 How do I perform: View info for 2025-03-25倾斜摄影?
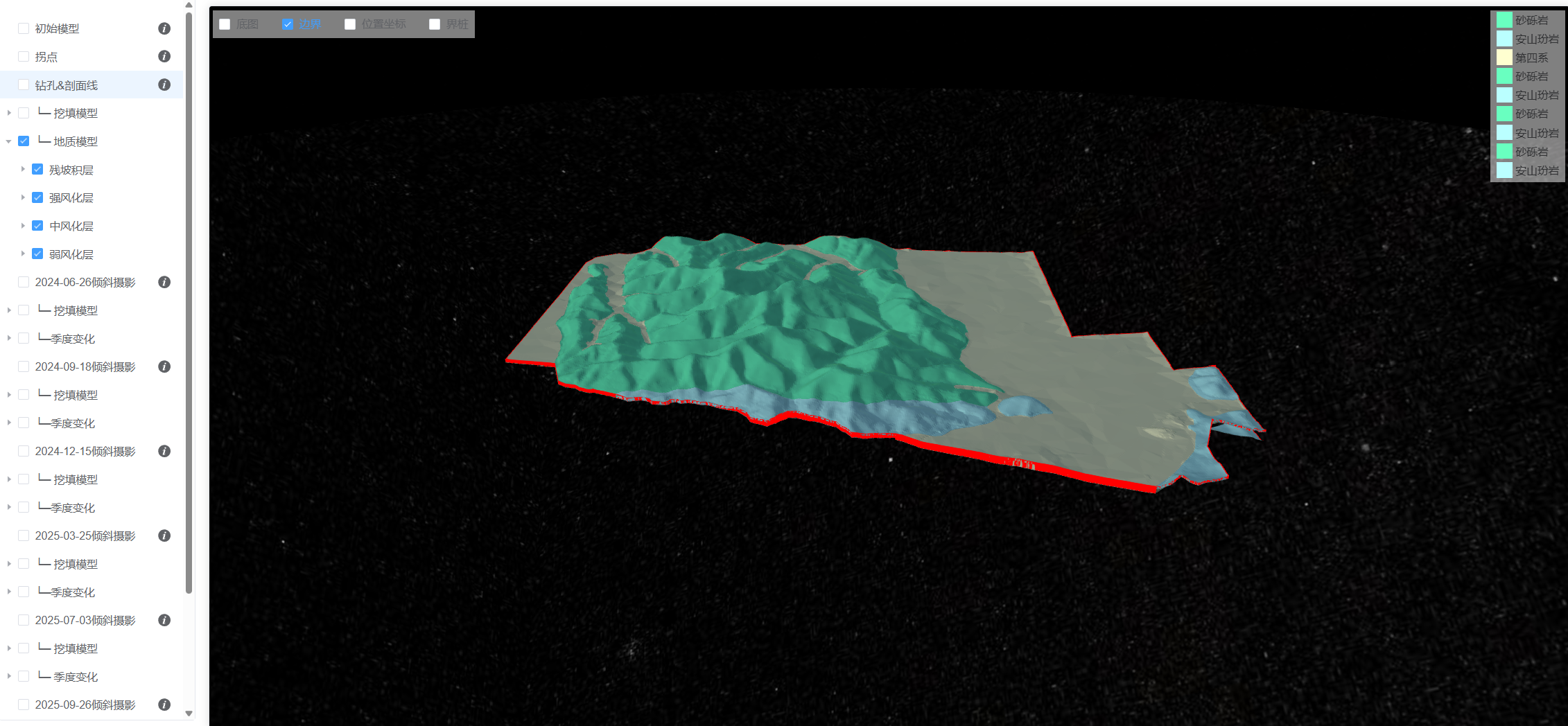pyautogui.click(x=164, y=535)
